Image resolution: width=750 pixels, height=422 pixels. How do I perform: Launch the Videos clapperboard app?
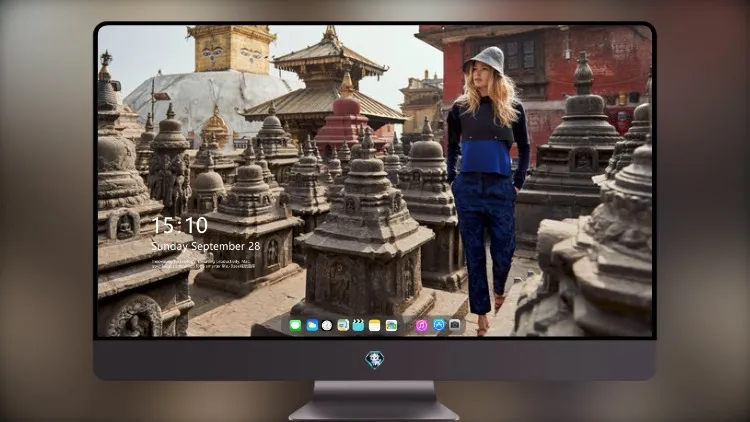tap(358, 326)
